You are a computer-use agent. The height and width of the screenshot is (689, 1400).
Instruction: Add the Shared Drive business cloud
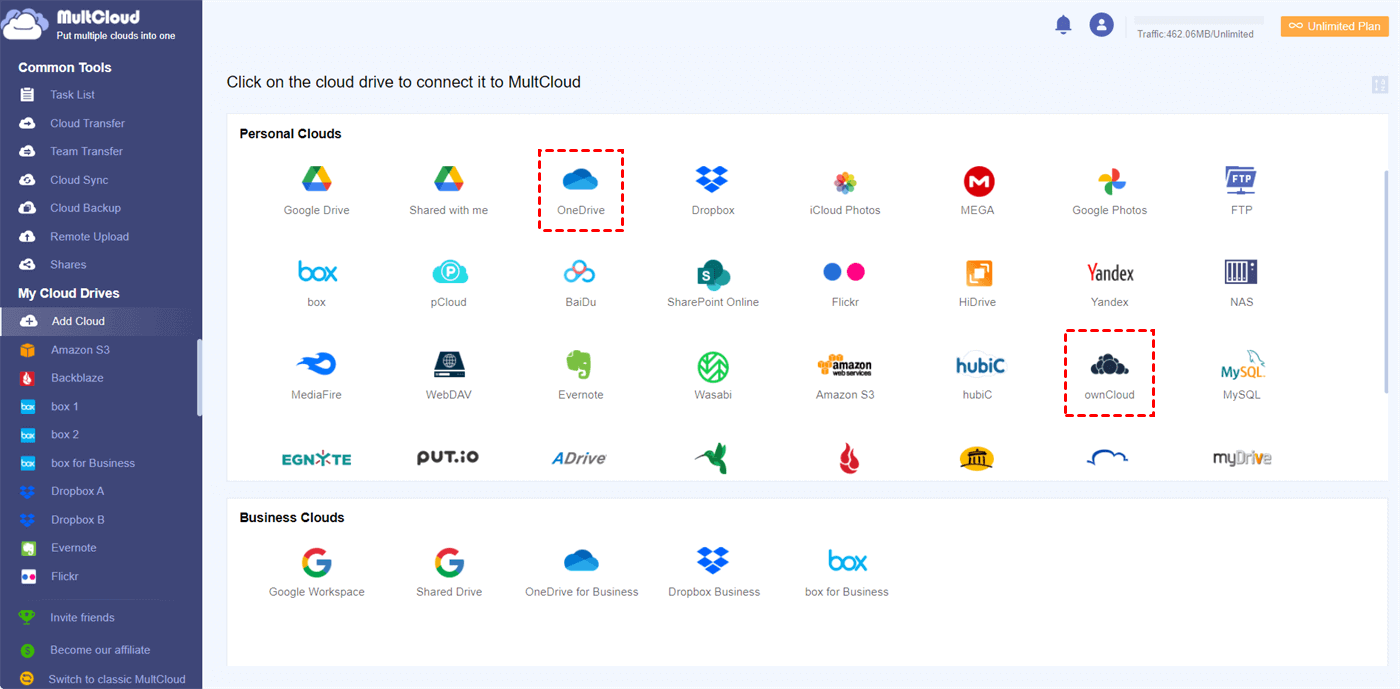click(449, 573)
